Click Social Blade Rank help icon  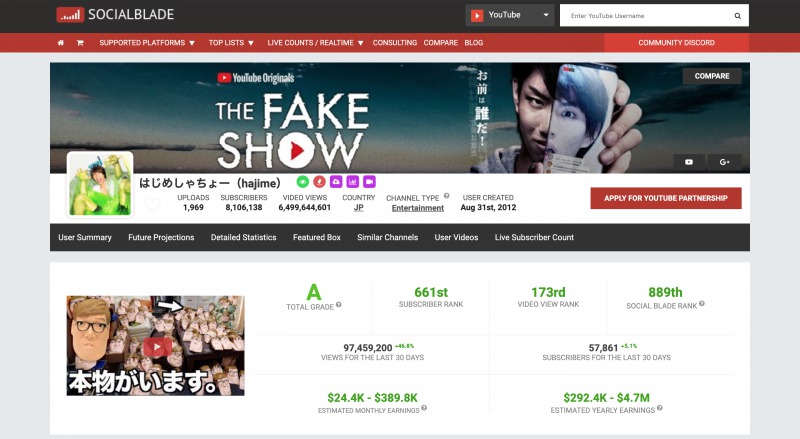click(702, 303)
